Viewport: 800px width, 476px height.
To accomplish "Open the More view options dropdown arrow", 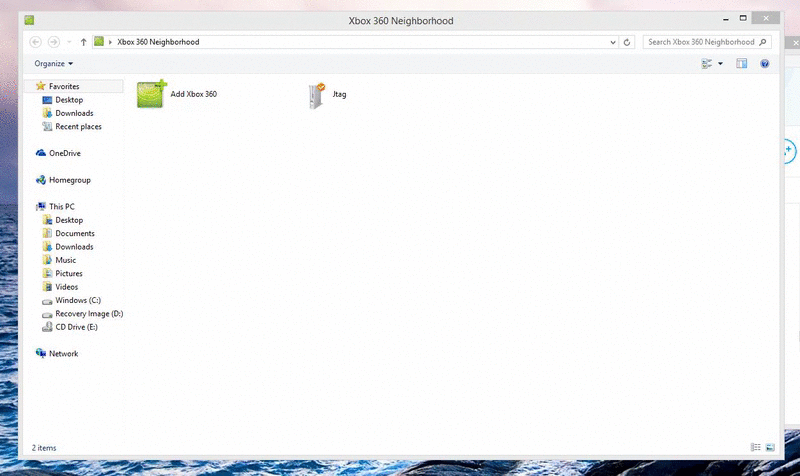I will [x=720, y=63].
